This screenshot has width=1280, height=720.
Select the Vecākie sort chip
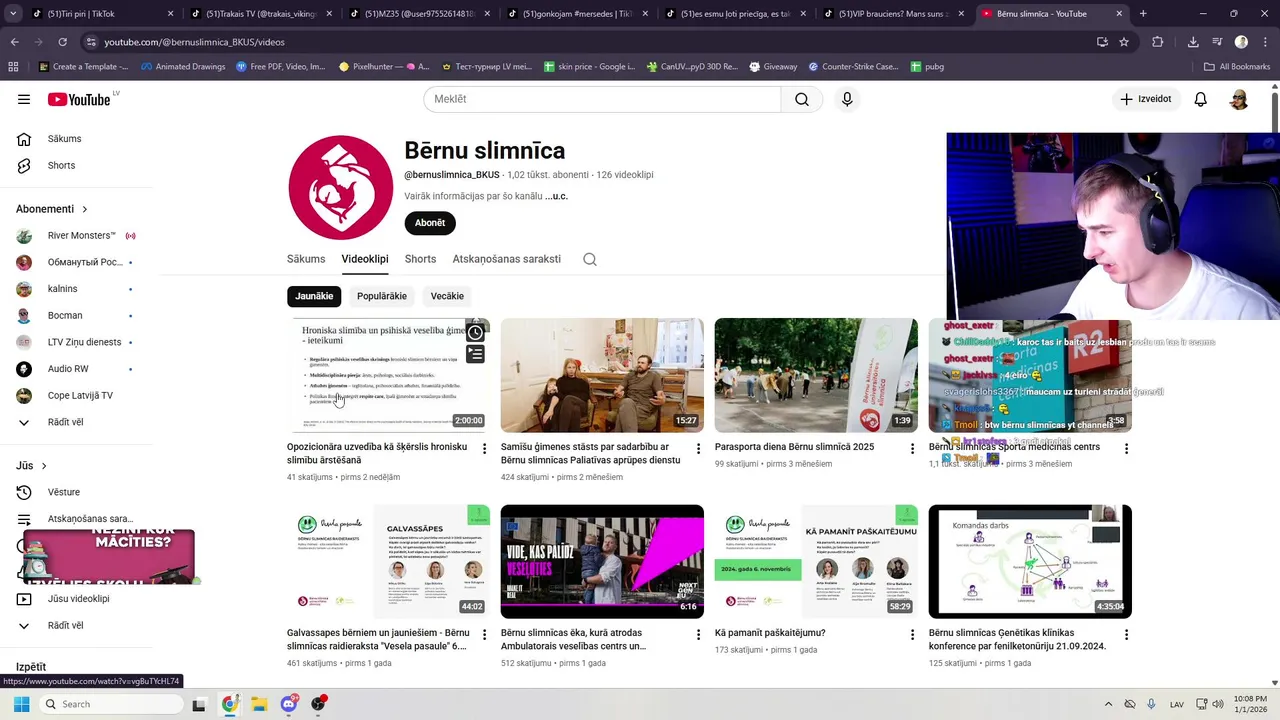click(447, 296)
